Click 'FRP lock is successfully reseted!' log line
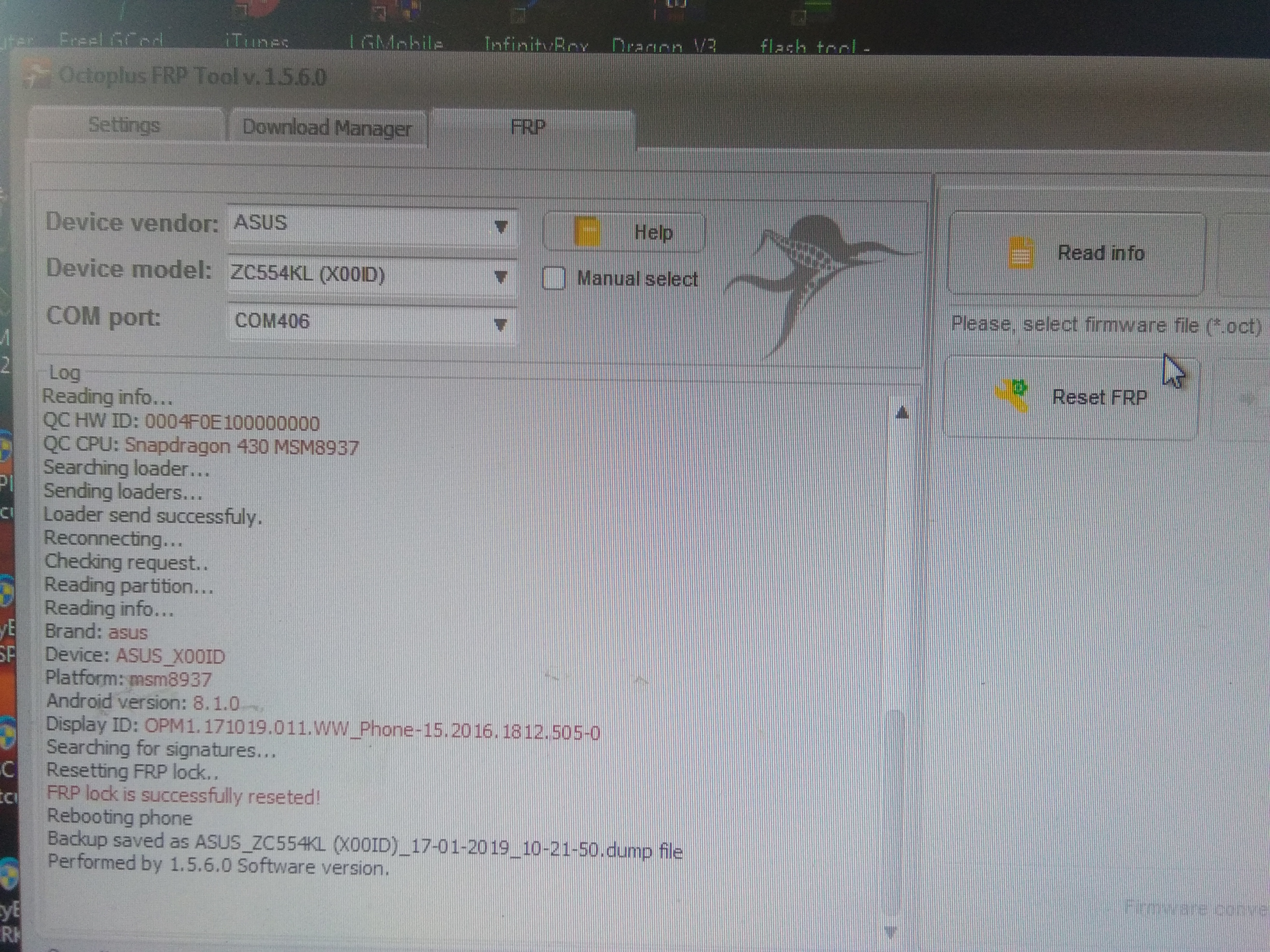Viewport: 1270px width, 952px height. point(183,795)
